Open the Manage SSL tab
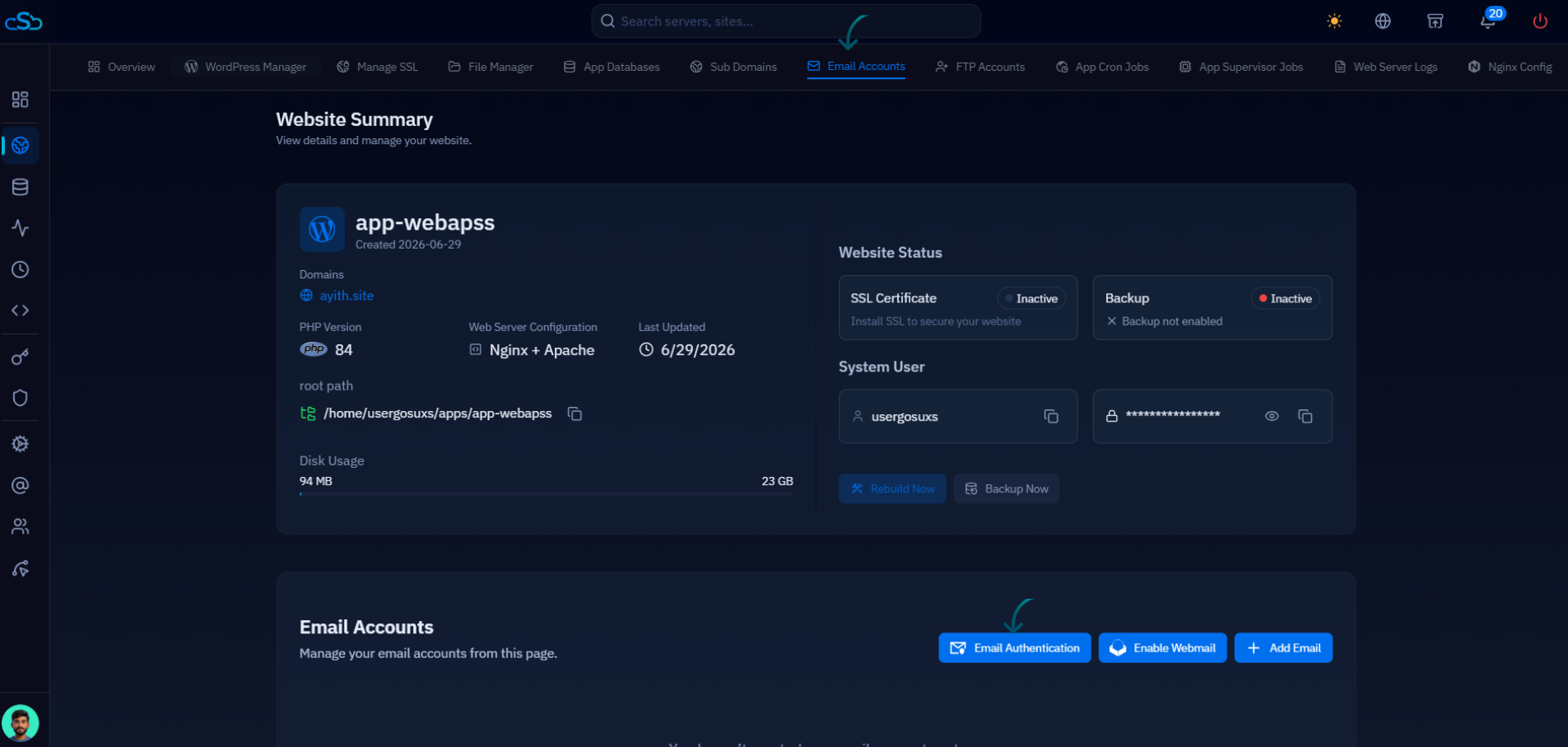This screenshot has width=1568, height=747. 377,67
